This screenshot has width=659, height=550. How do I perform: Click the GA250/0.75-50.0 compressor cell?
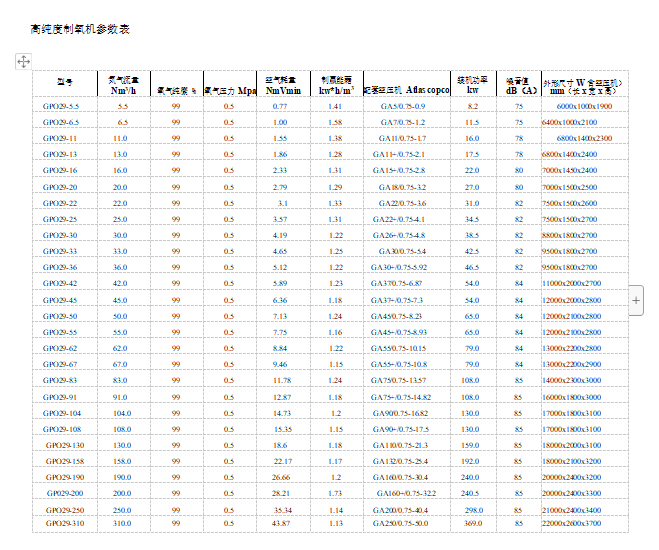(400, 523)
